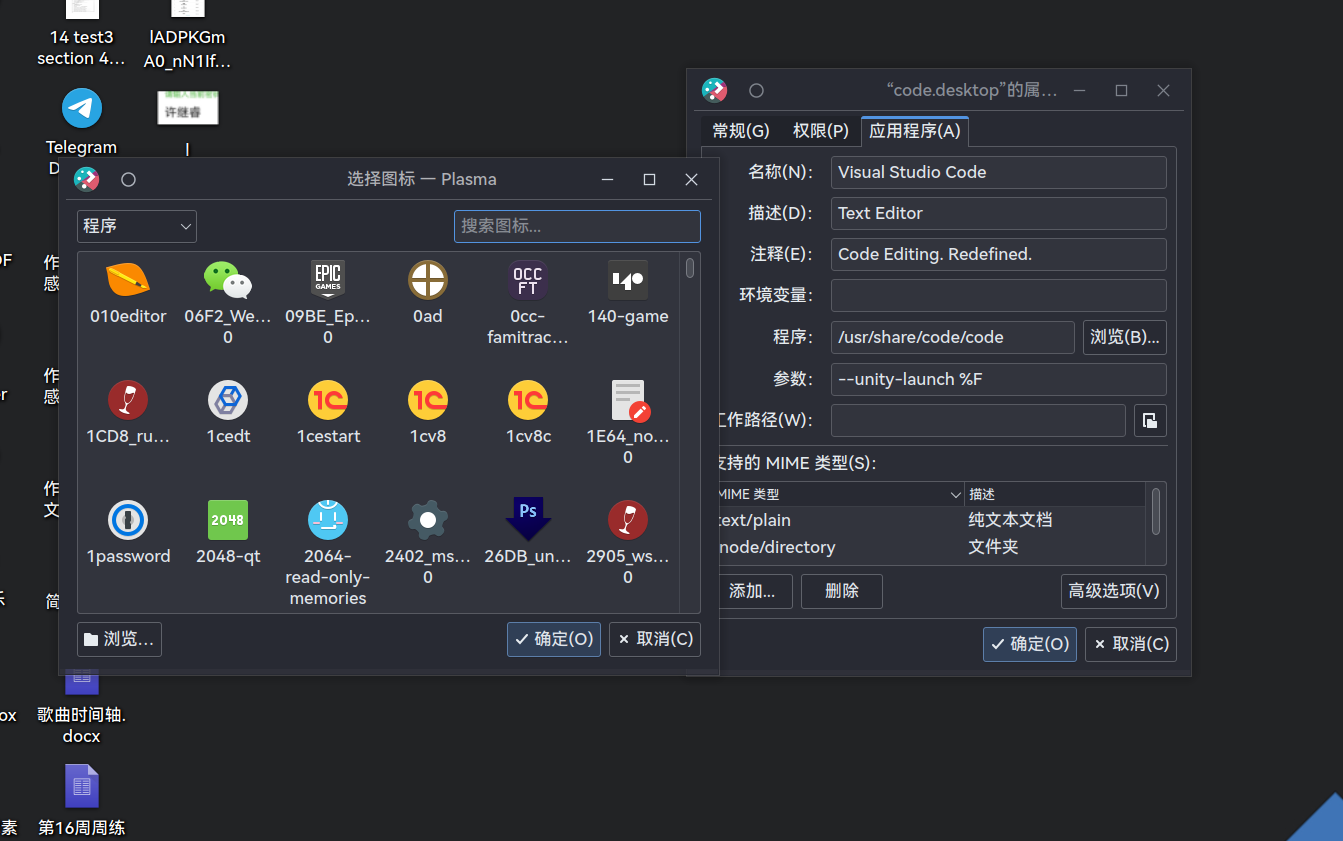Click the code.desktop properties window app icon
The width and height of the screenshot is (1343, 841).
(x=714, y=90)
